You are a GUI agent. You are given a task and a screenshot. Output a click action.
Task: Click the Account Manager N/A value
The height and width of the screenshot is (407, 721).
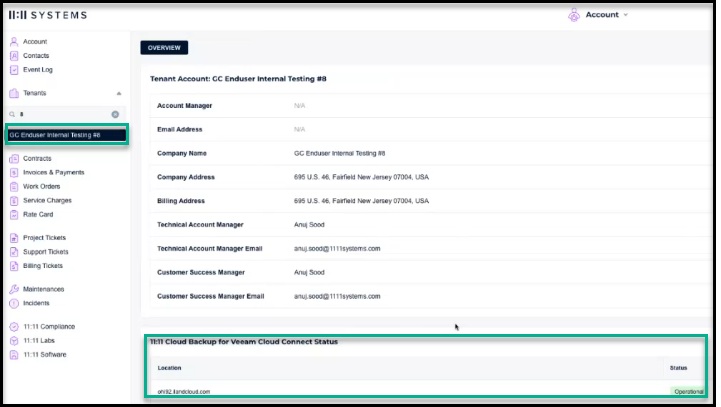(x=299, y=106)
